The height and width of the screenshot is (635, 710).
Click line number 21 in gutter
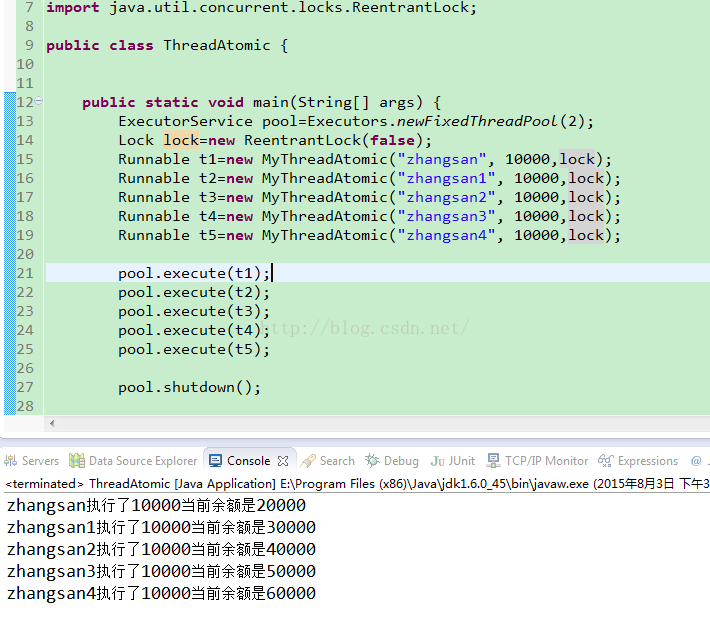25,273
